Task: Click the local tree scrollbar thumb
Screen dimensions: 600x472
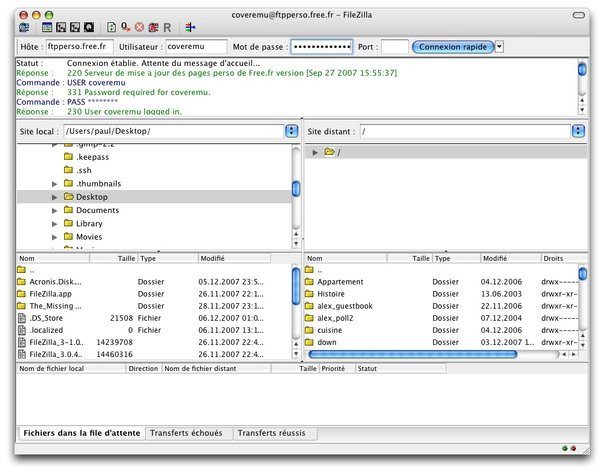Action: [x=296, y=189]
